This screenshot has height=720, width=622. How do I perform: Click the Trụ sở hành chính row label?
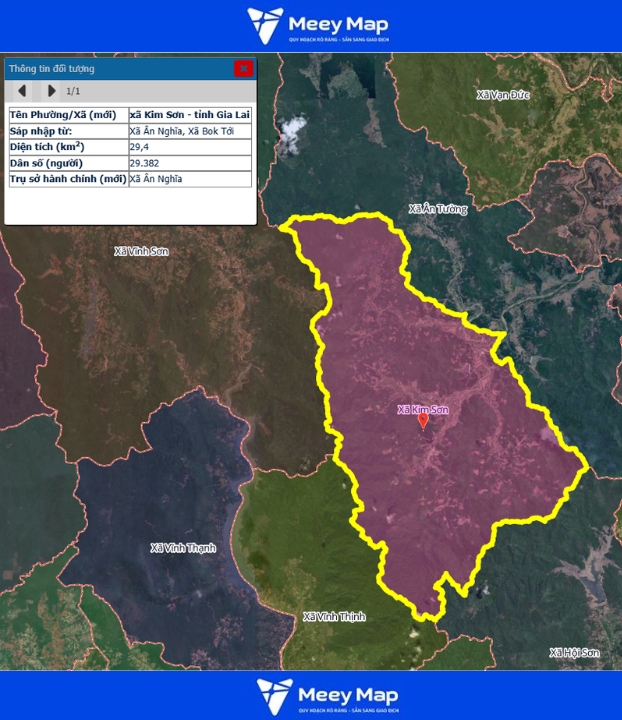68,179
